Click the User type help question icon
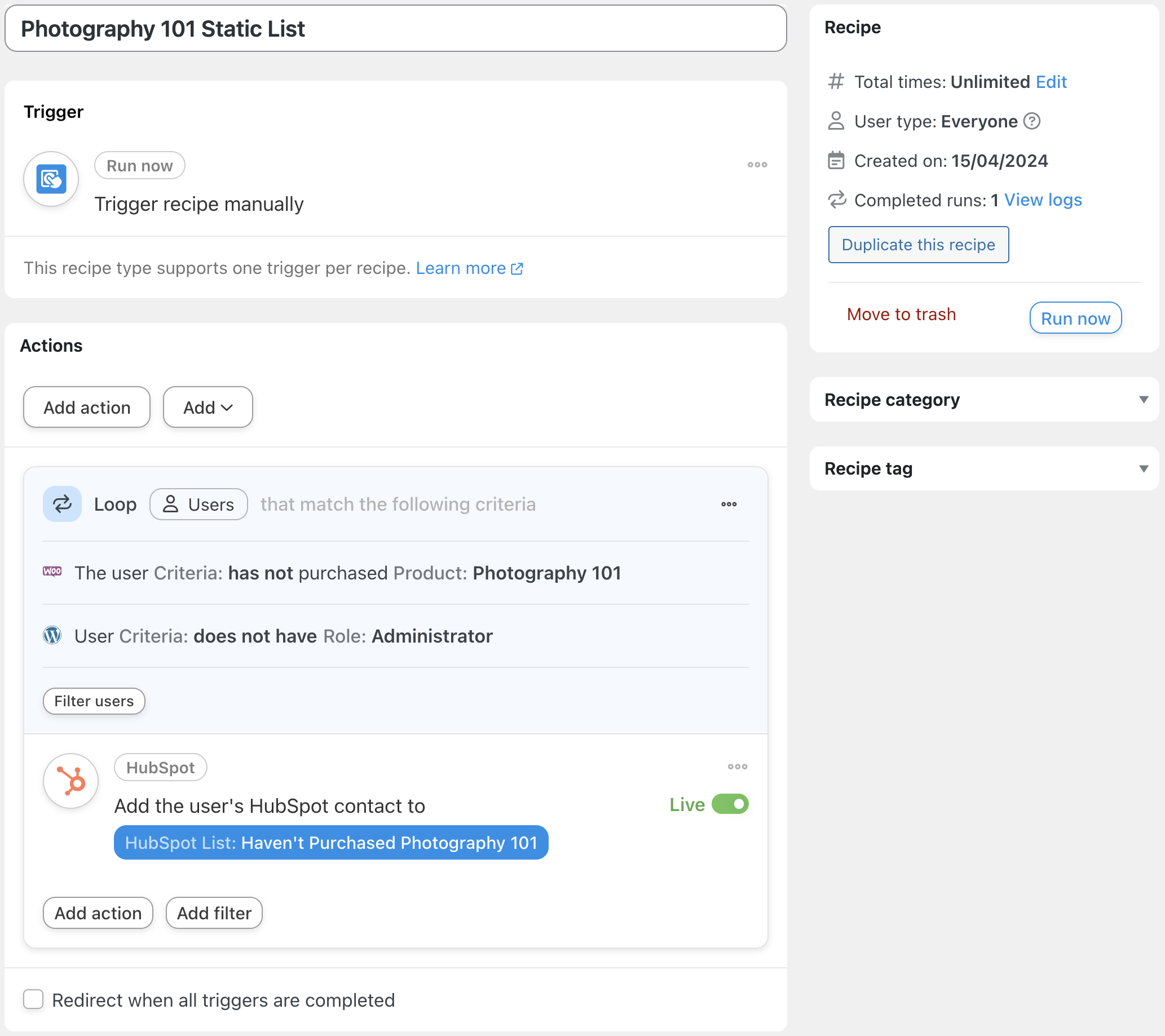The image size is (1165, 1036). click(1031, 121)
